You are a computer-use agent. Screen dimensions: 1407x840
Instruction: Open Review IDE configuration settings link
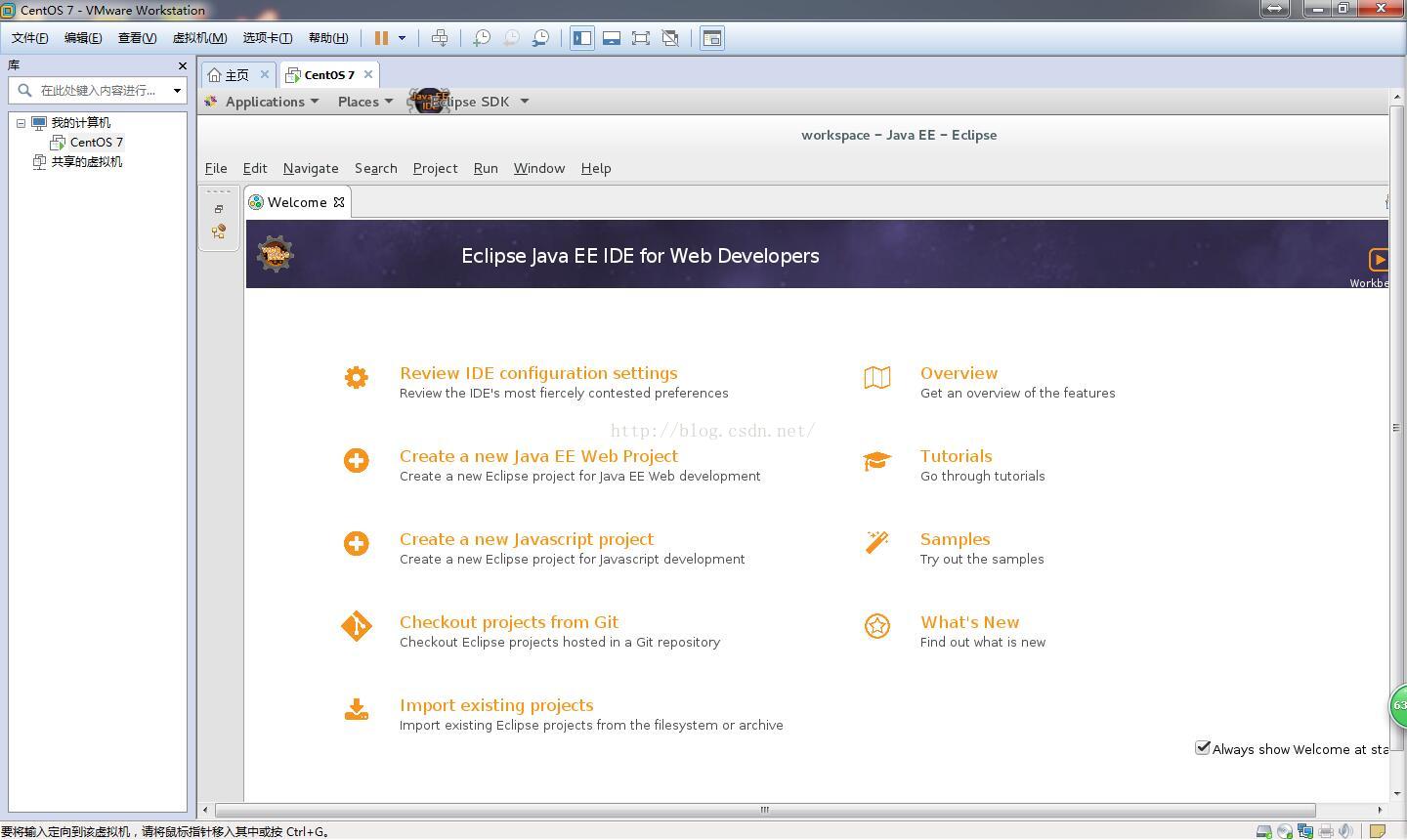(x=538, y=373)
